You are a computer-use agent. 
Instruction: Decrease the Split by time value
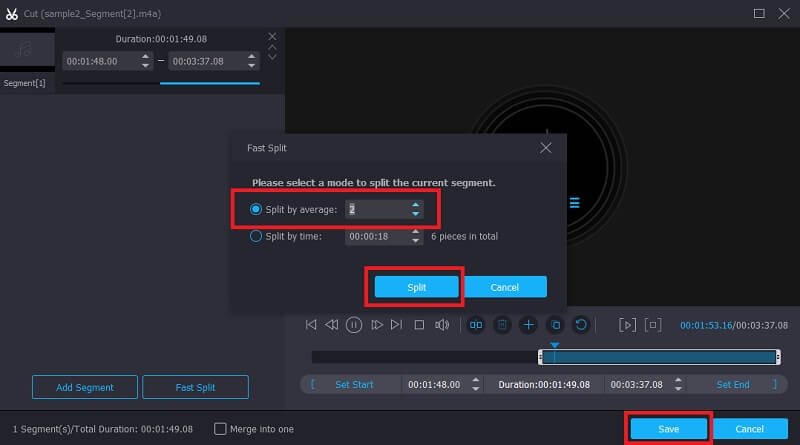[x=416, y=241]
